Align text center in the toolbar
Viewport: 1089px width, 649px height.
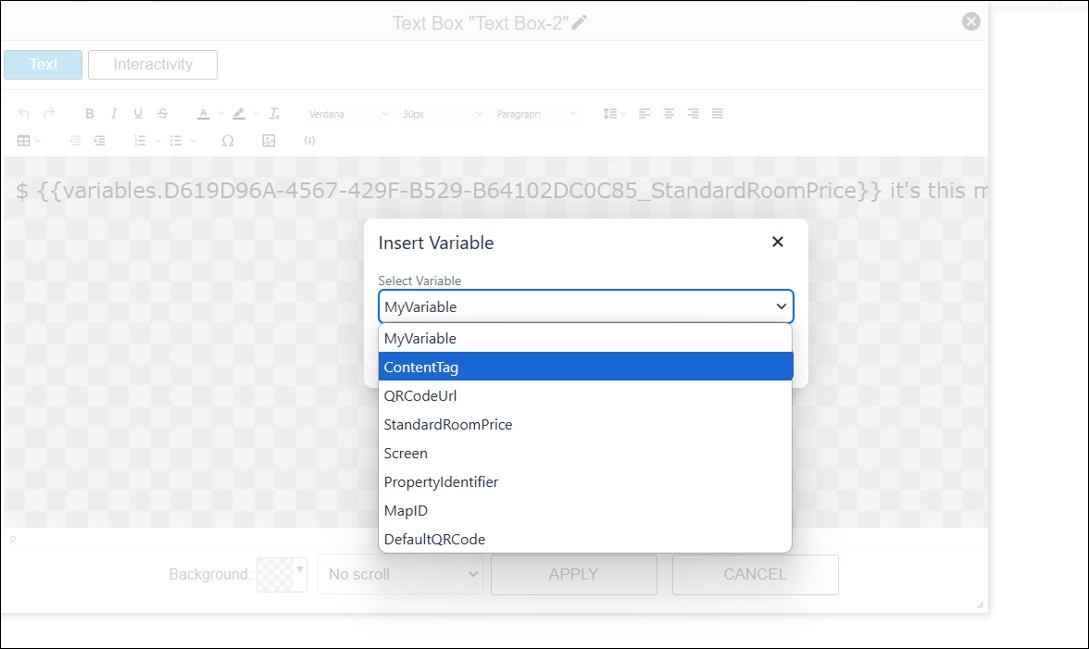[669, 114]
